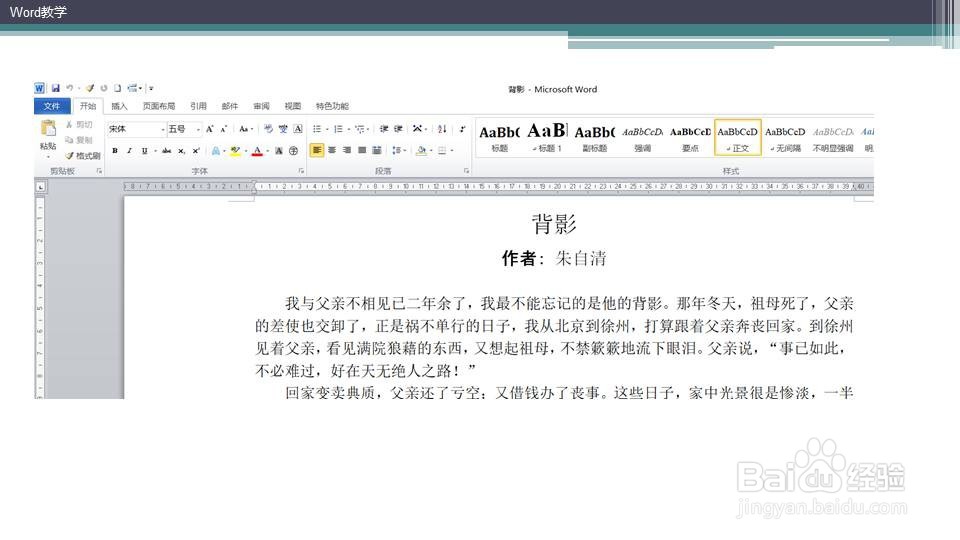Expand the Customize Quick Access Toolbar arrow
Screen dimensions: 960x540
pyautogui.click(x=151, y=88)
